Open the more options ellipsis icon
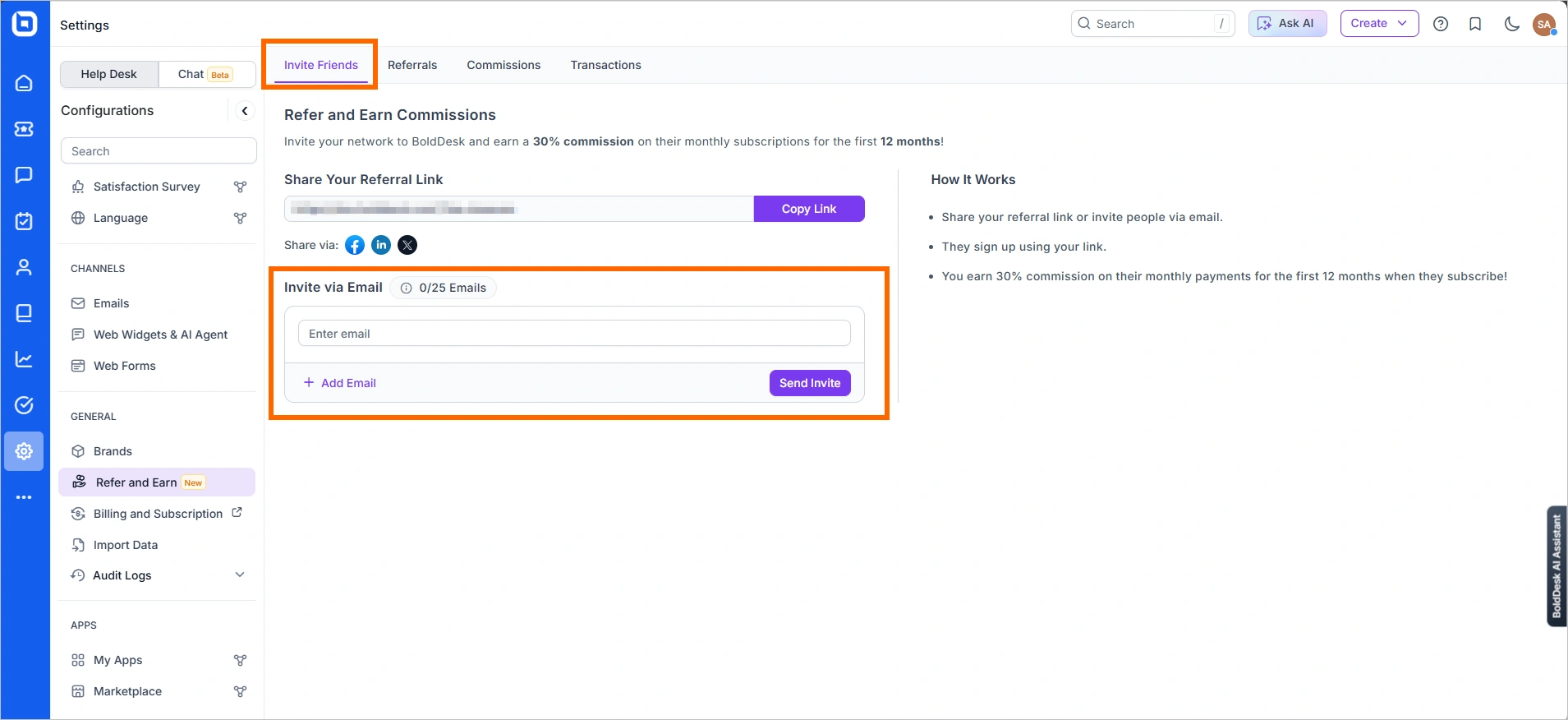1568x720 pixels. point(24,497)
